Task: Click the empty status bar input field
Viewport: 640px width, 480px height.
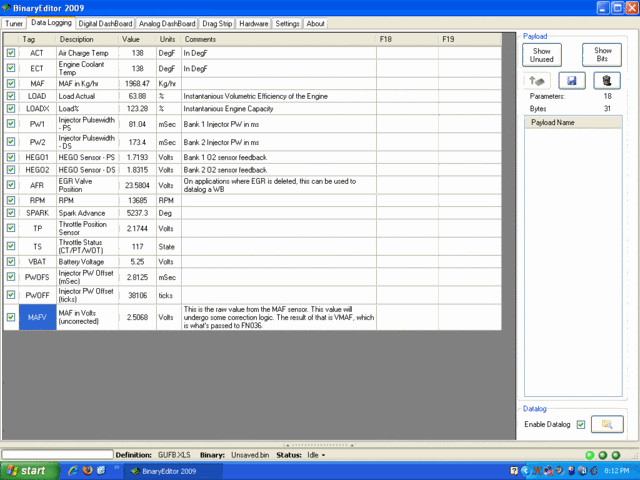Action: pyautogui.click(x=57, y=455)
